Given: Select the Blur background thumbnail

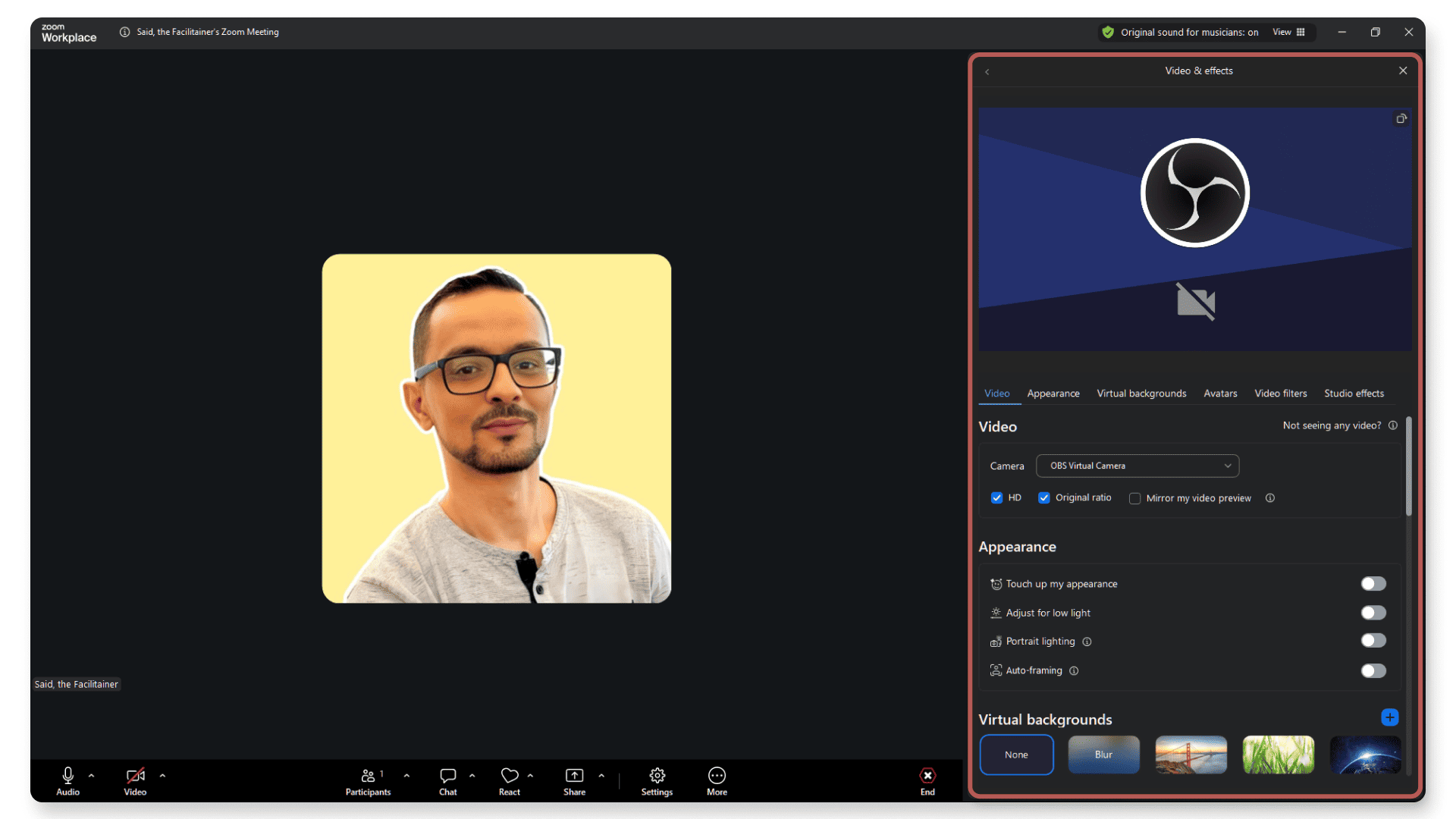Looking at the screenshot, I should click(1103, 755).
